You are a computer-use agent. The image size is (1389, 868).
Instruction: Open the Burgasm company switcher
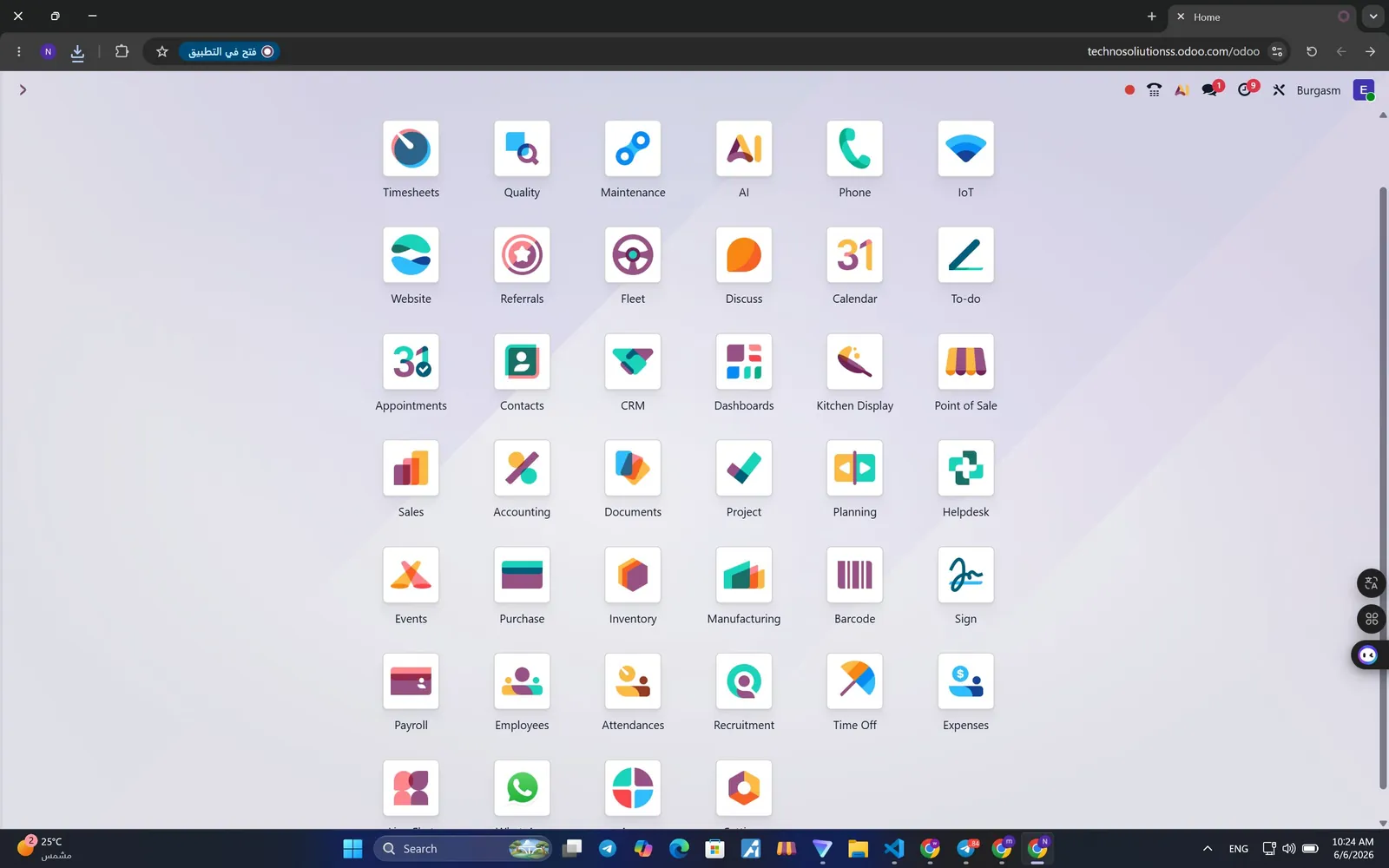tap(1318, 90)
